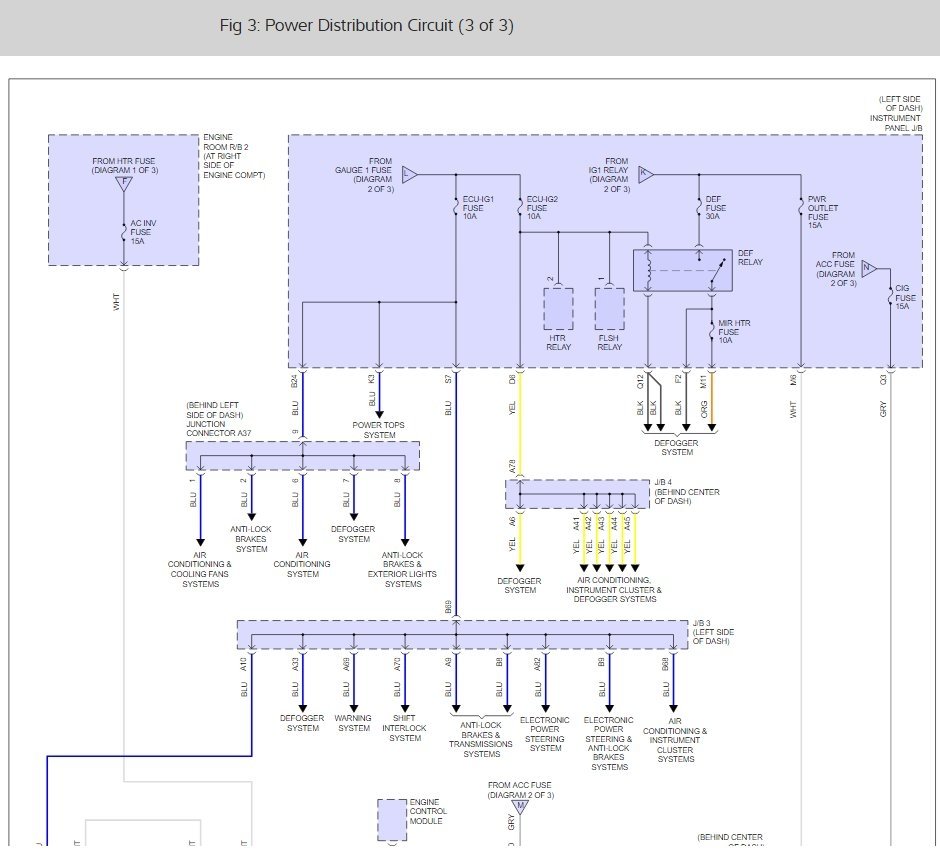
Task: Click the M connector triangle above the GRY wire
Action: coord(520,807)
